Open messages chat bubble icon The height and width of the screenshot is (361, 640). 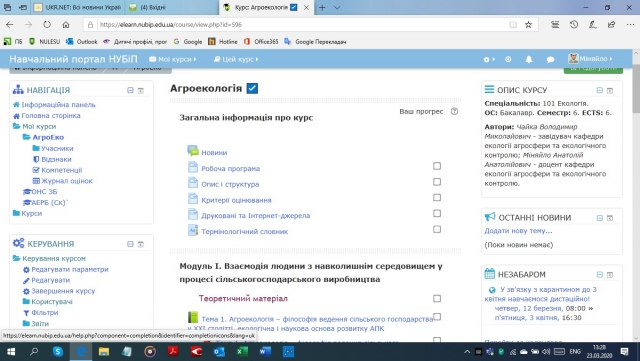pyautogui.click(x=550, y=59)
